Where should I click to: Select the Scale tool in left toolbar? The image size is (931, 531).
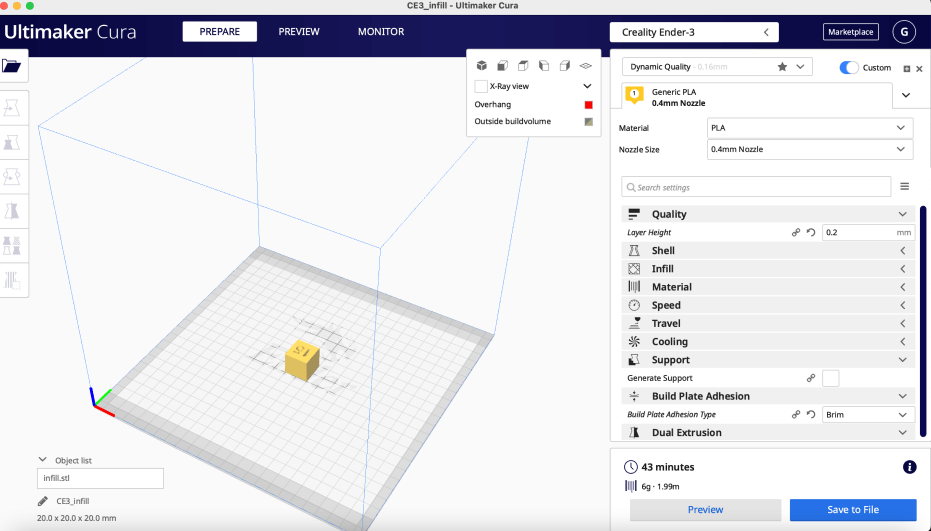pyautogui.click(x=12, y=143)
